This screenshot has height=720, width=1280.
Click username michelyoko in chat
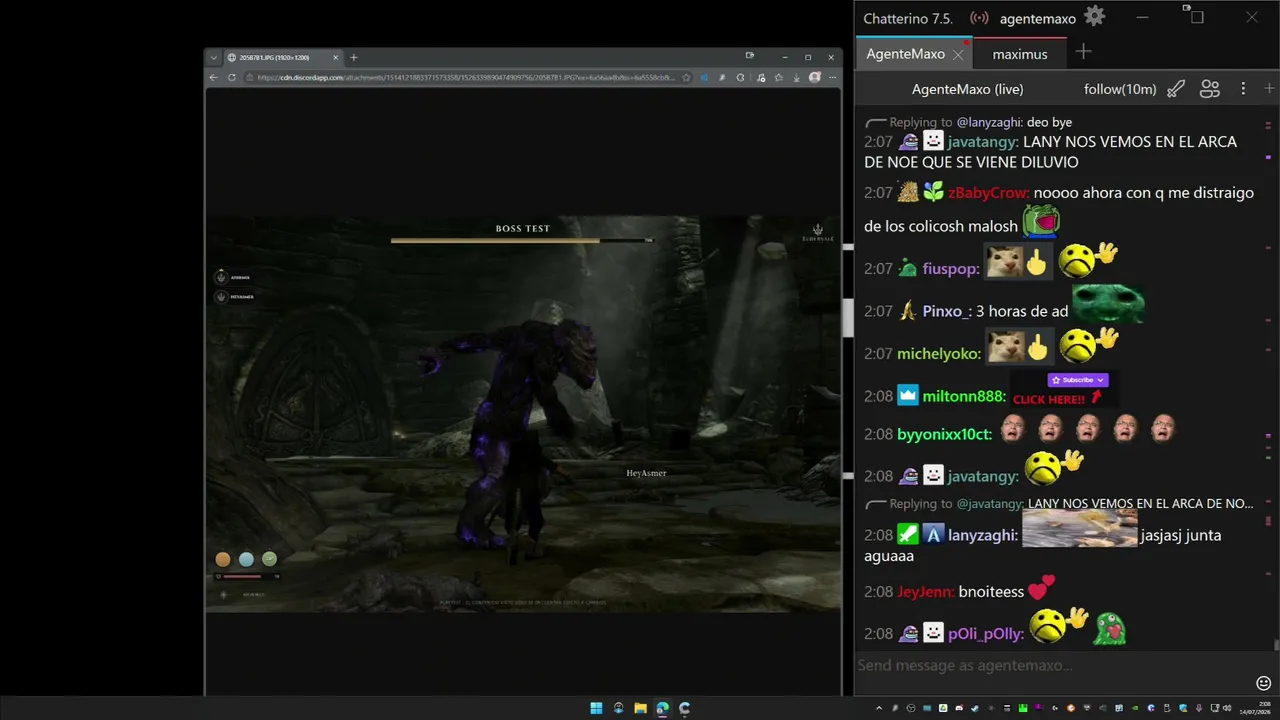coord(938,353)
